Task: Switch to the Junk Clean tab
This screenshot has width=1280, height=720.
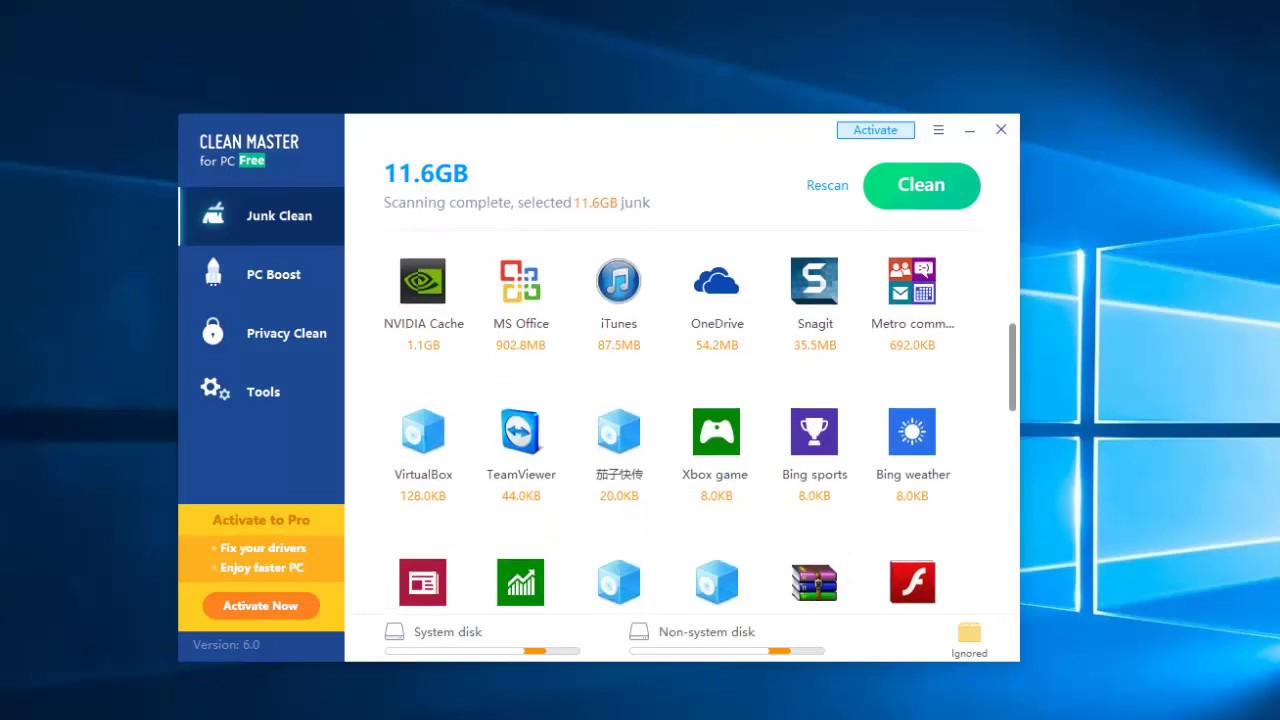Action: pos(262,216)
